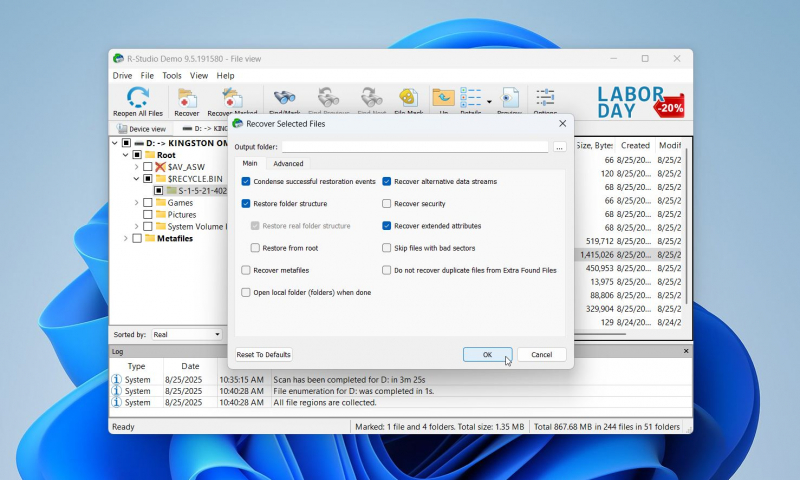Expand the System Volume folder node
The image size is (800, 480).
(136, 226)
